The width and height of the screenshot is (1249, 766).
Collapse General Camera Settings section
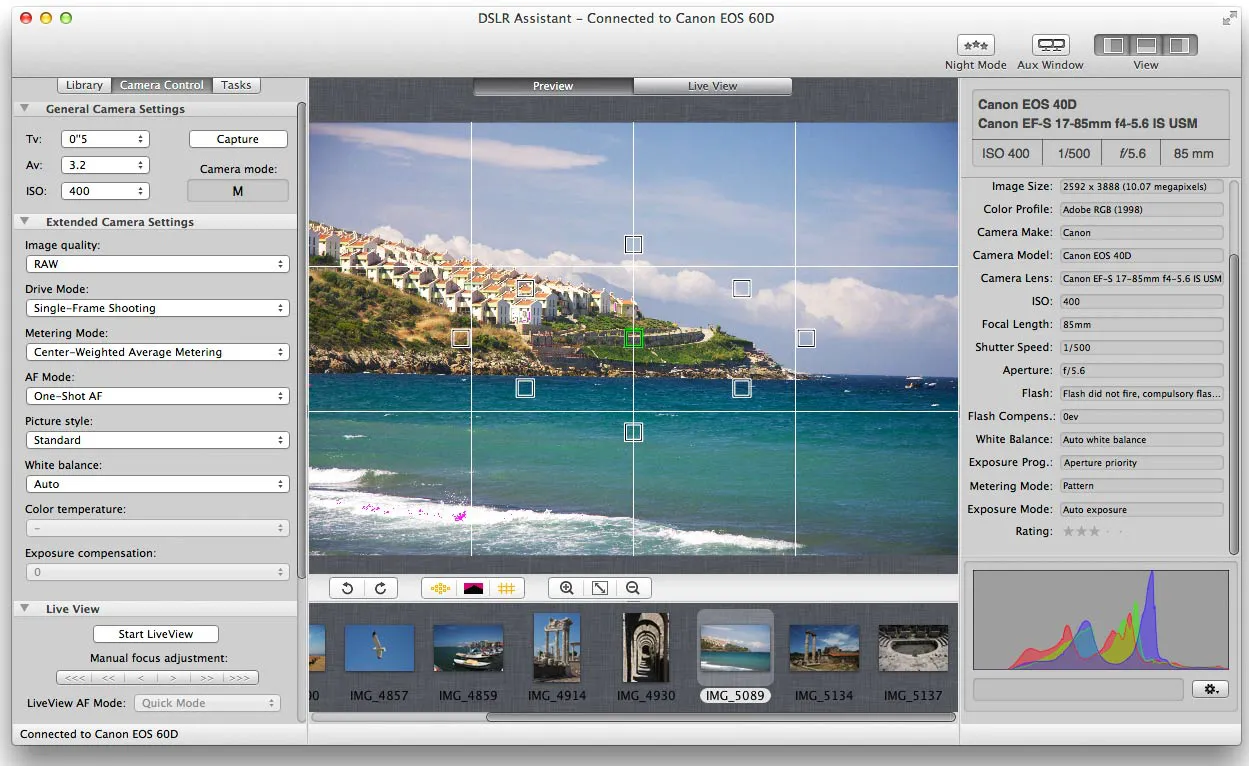24,109
